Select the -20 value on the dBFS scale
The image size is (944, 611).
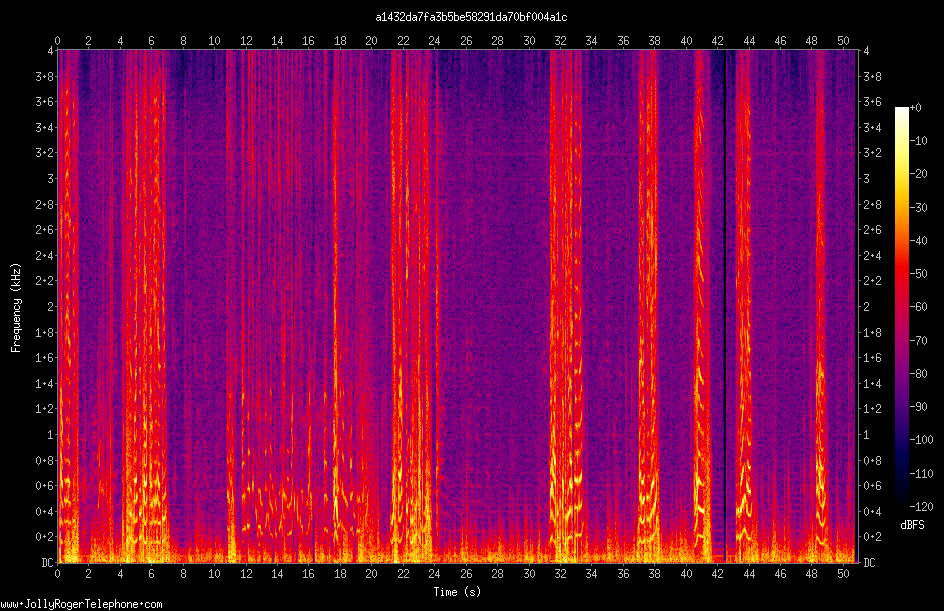(x=919, y=174)
